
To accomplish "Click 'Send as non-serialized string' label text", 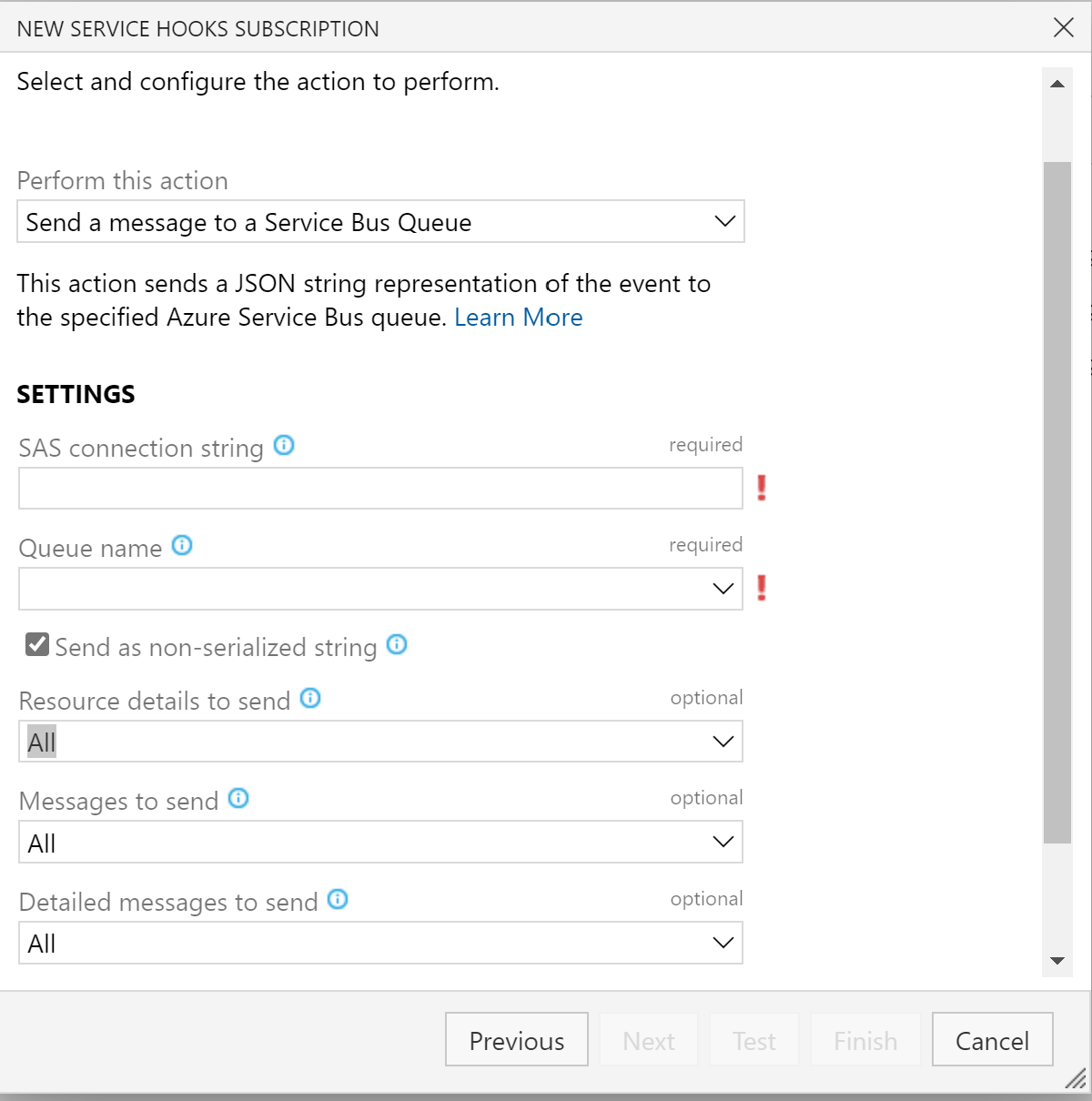I will click(216, 647).
